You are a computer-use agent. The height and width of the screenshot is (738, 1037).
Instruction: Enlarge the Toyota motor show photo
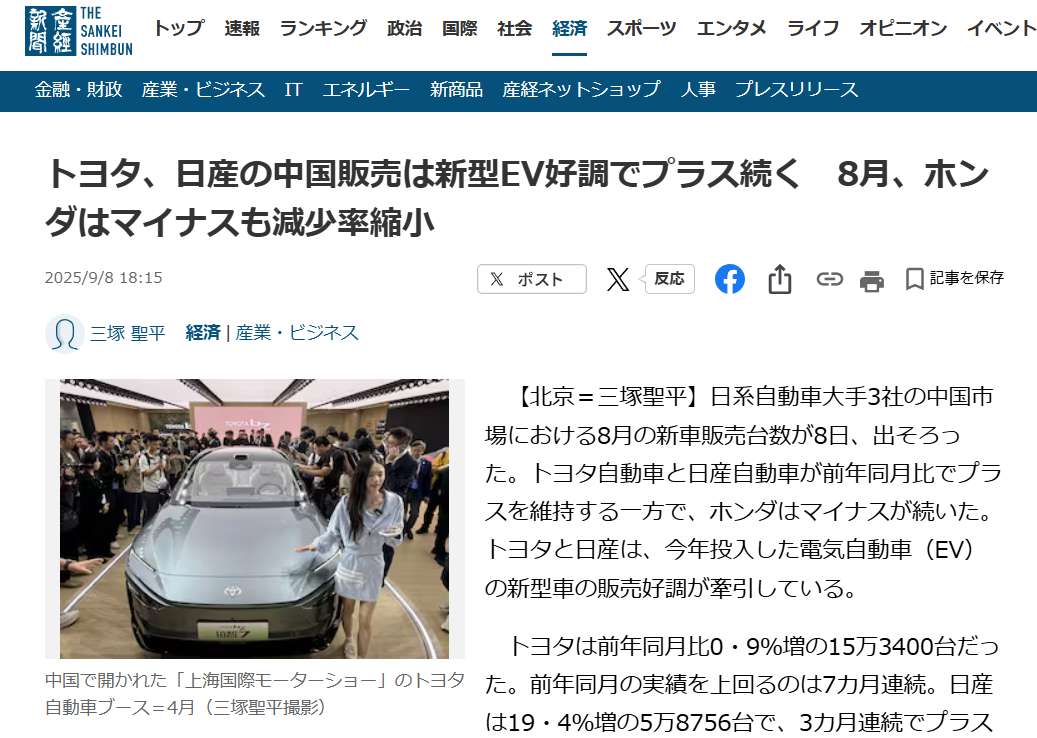point(255,518)
